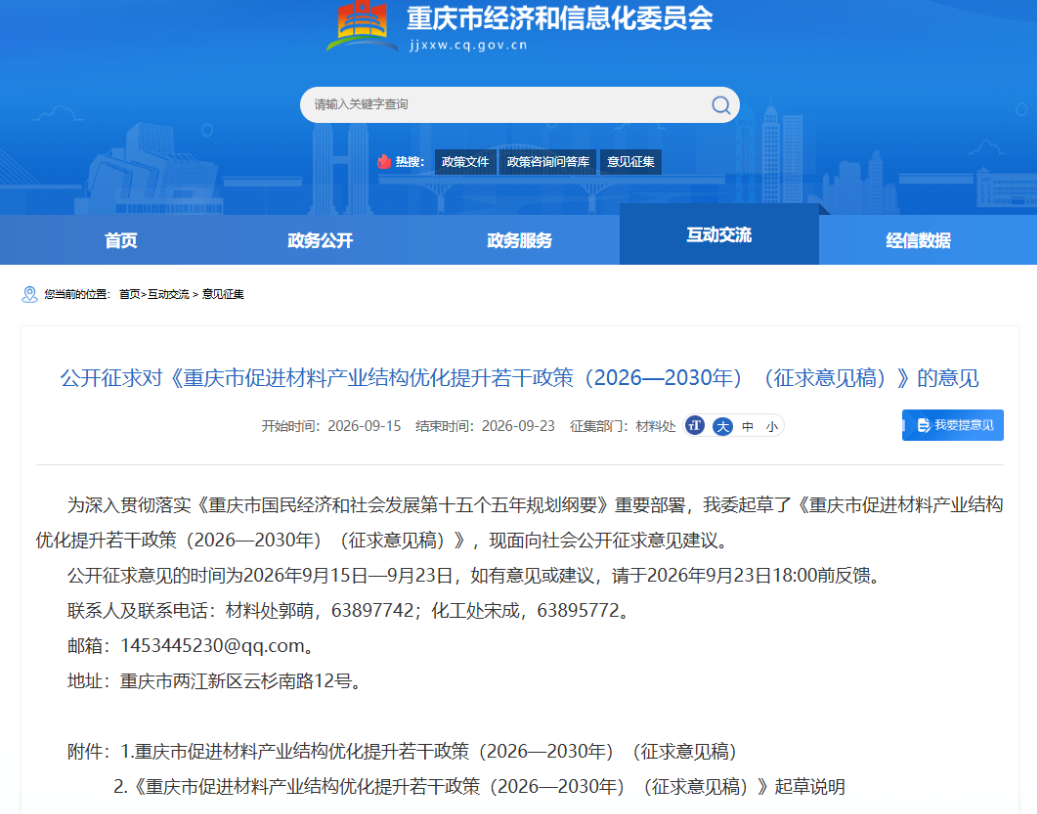Open the 政务服务 navigation tab

pos(519,240)
